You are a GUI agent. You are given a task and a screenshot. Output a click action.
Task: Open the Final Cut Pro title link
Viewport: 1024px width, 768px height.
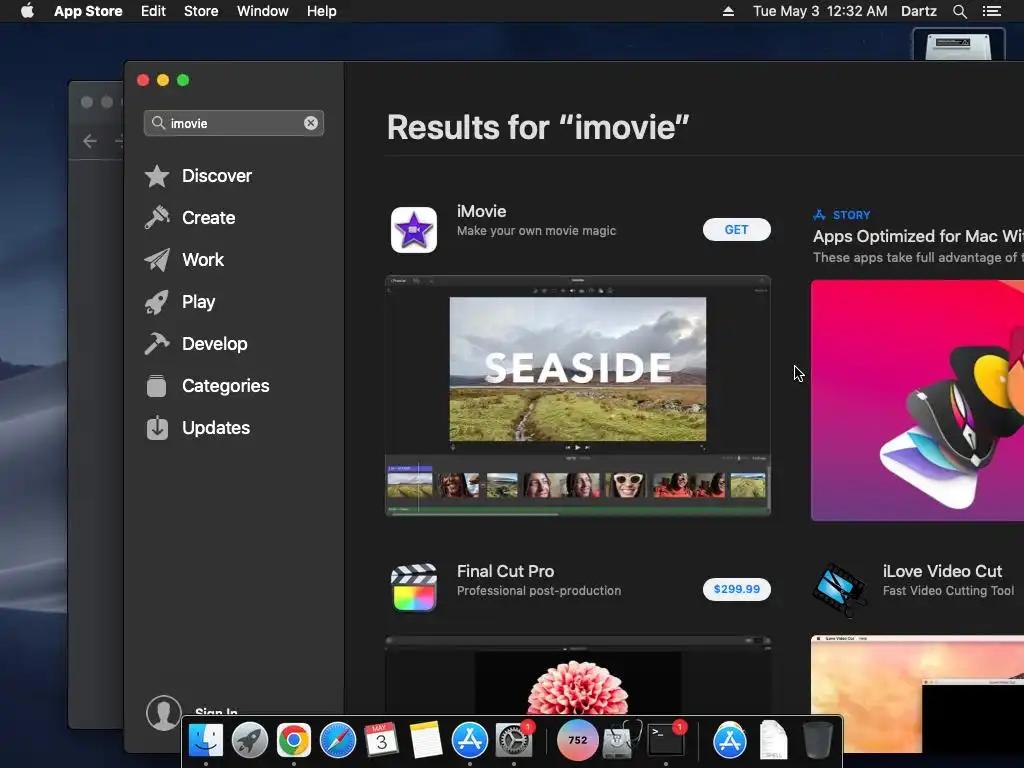(505, 571)
